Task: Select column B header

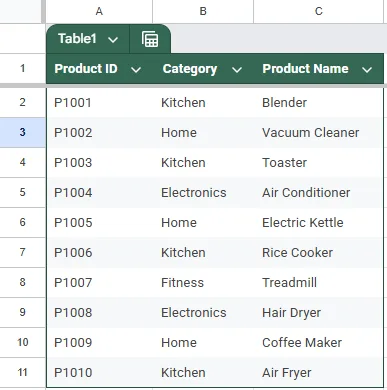Action: 203,11
